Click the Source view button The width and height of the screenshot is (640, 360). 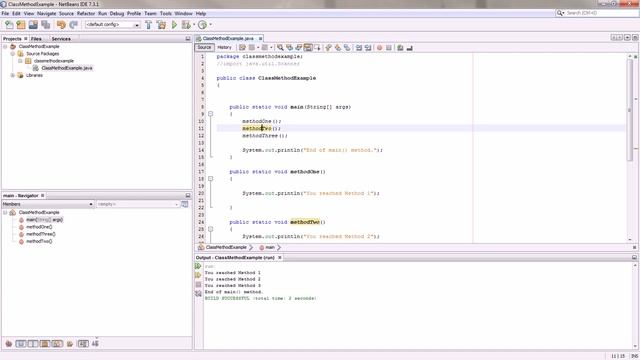click(x=204, y=48)
